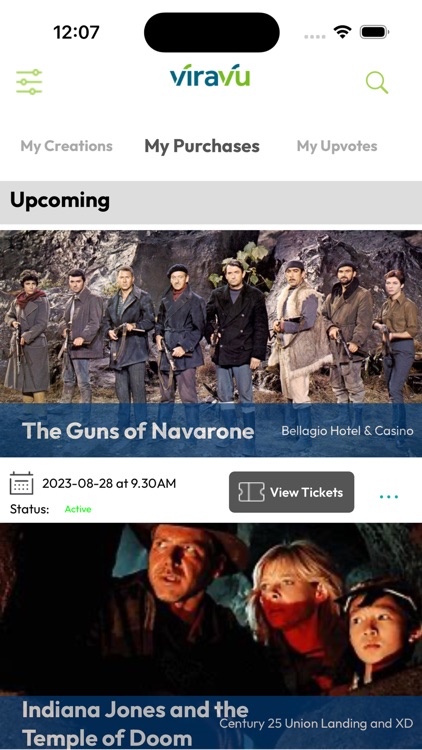Tap the Wi-Fi status icon
The image size is (422, 750).
click(342, 32)
